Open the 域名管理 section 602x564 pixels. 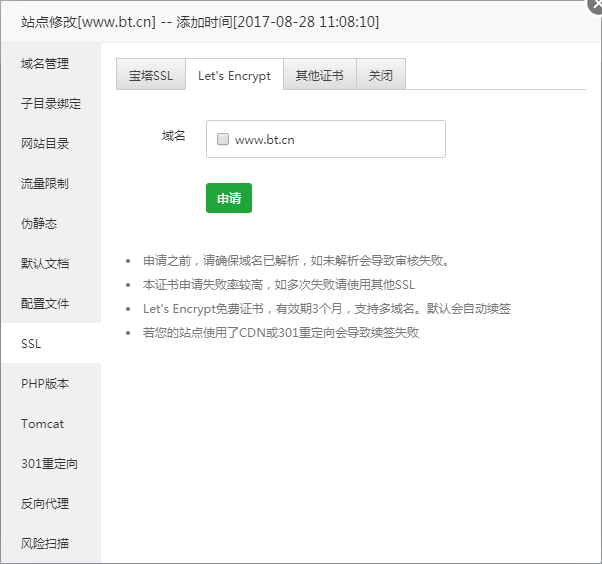(46, 64)
